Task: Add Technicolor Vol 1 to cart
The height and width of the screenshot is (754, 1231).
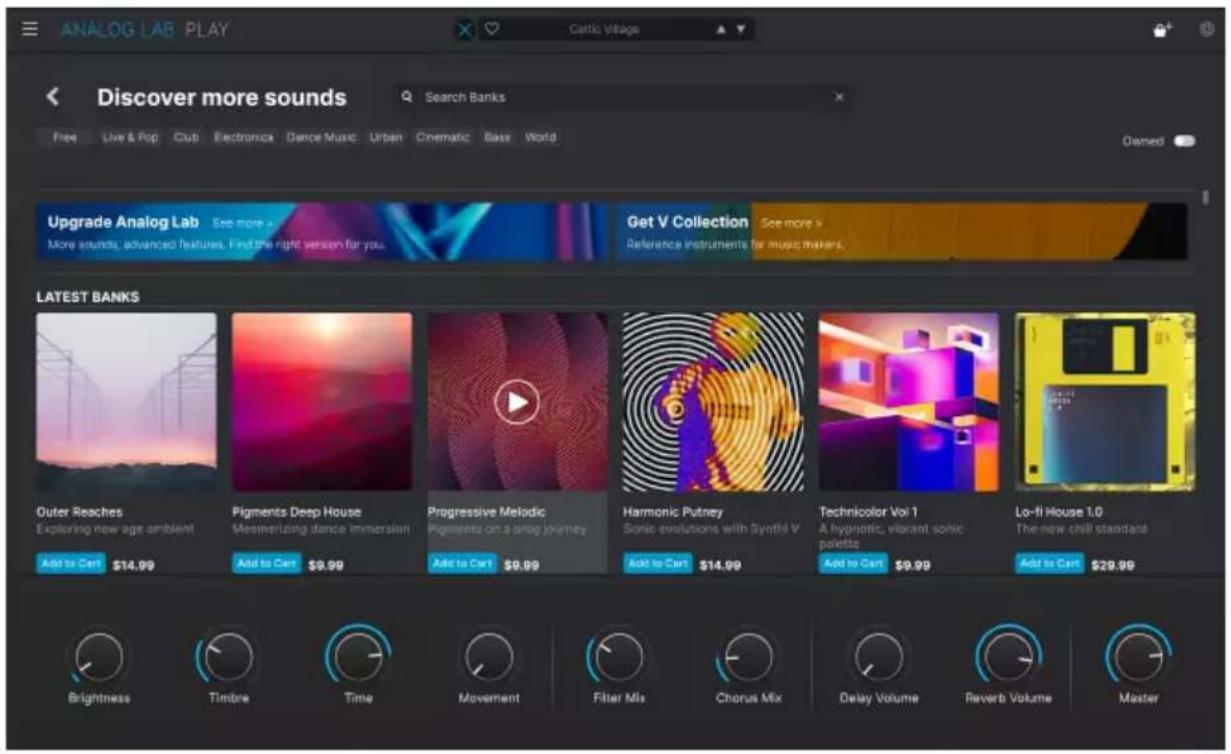Action: (x=854, y=564)
